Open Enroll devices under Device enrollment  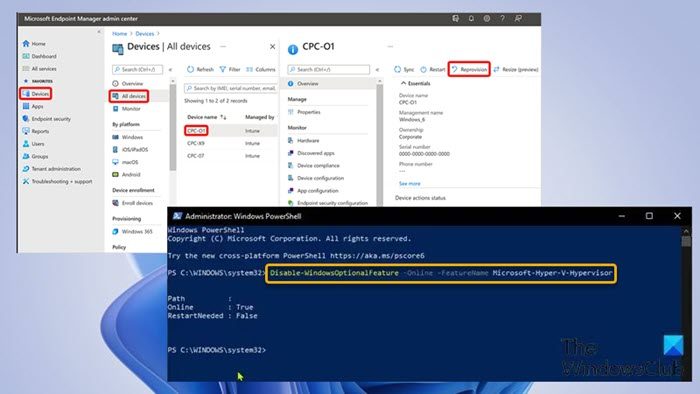coord(133,203)
